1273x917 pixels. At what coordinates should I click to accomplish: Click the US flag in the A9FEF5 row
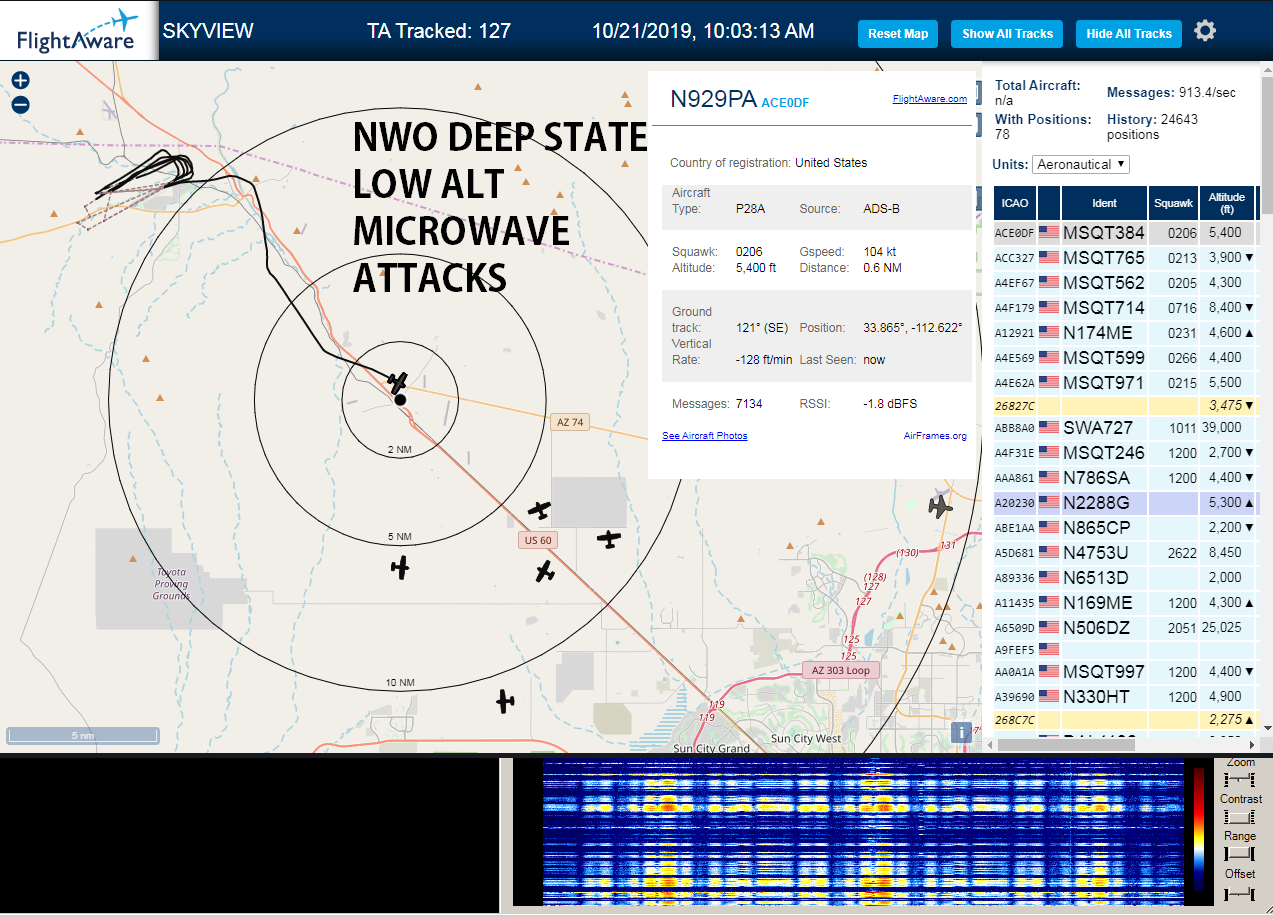click(1049, 649)
